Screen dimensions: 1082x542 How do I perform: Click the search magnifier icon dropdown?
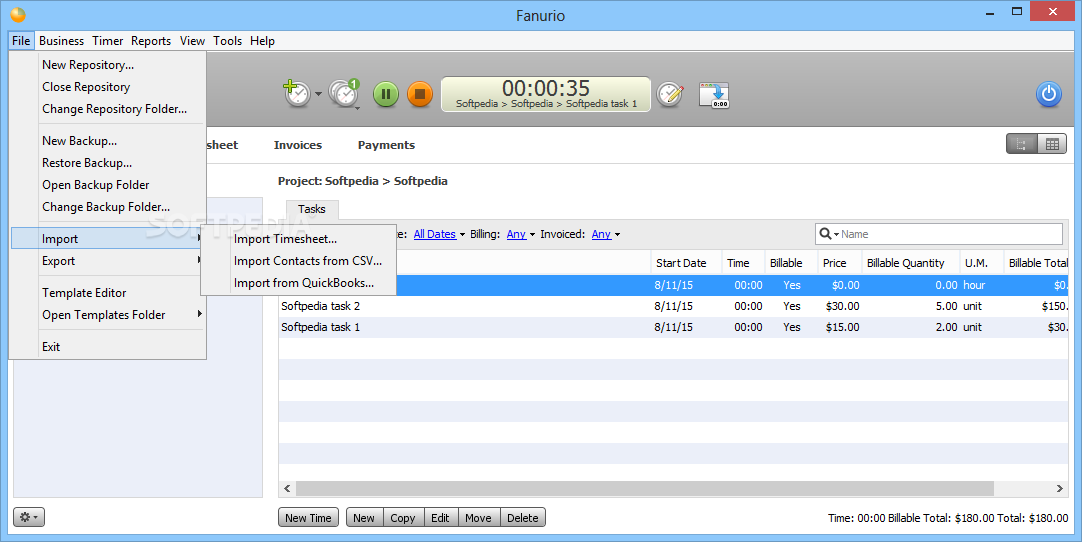click(x=829, y=234)
